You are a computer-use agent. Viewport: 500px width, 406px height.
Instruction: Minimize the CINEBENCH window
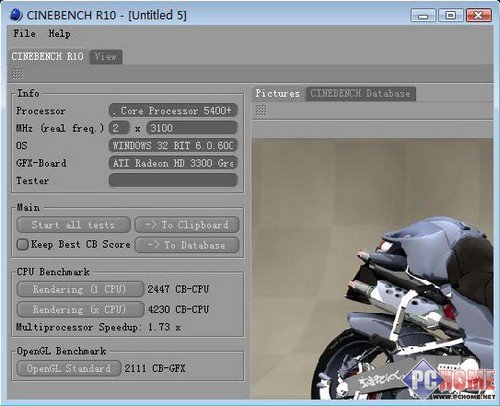coord(423,15)
